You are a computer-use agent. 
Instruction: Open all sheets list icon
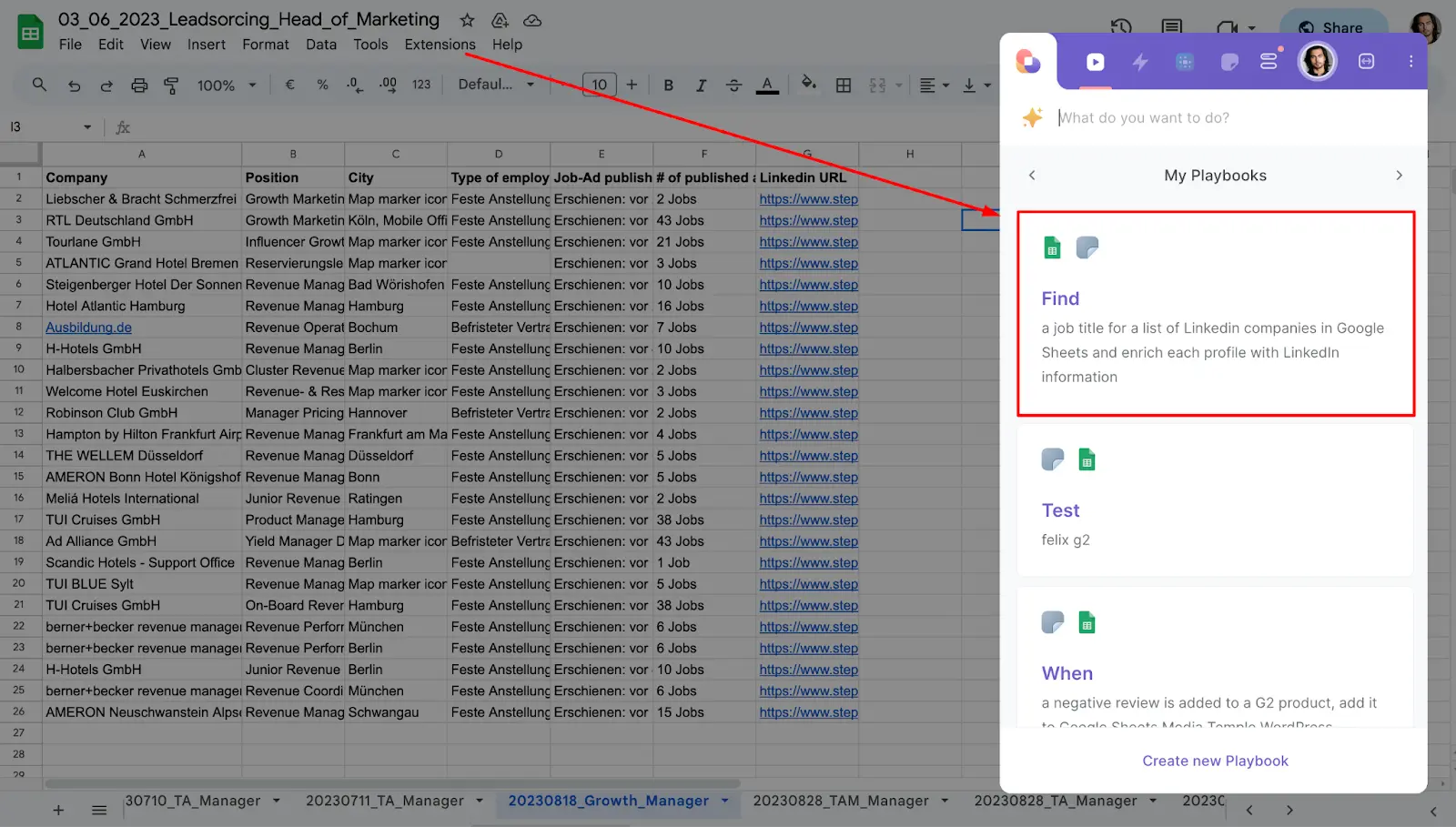pos(99,810)
